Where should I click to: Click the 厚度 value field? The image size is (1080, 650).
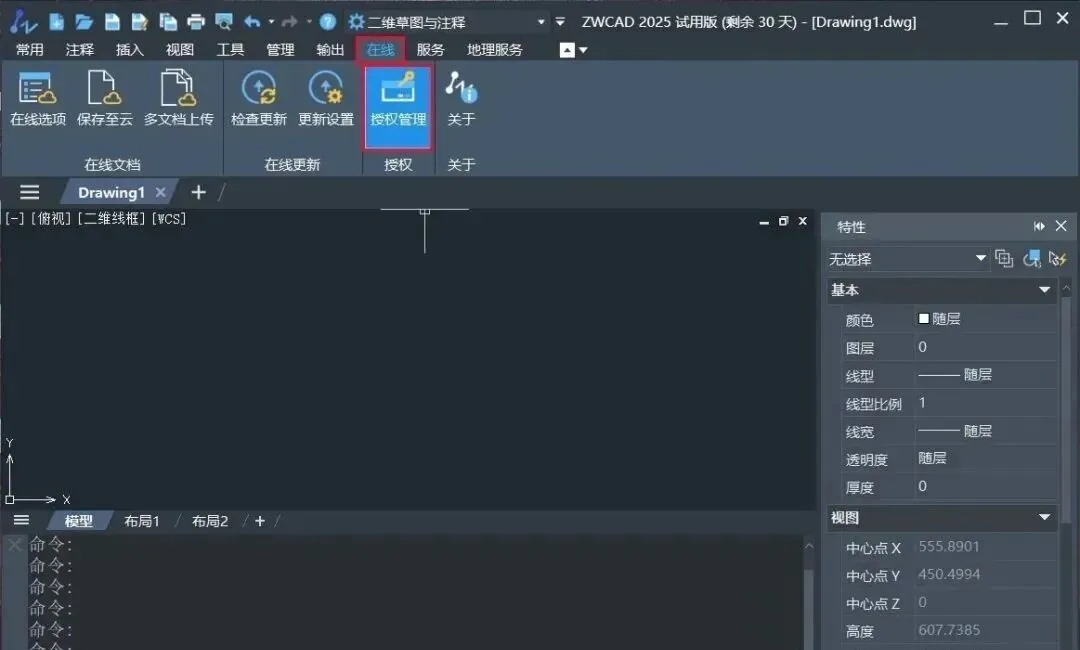(986, 486)
